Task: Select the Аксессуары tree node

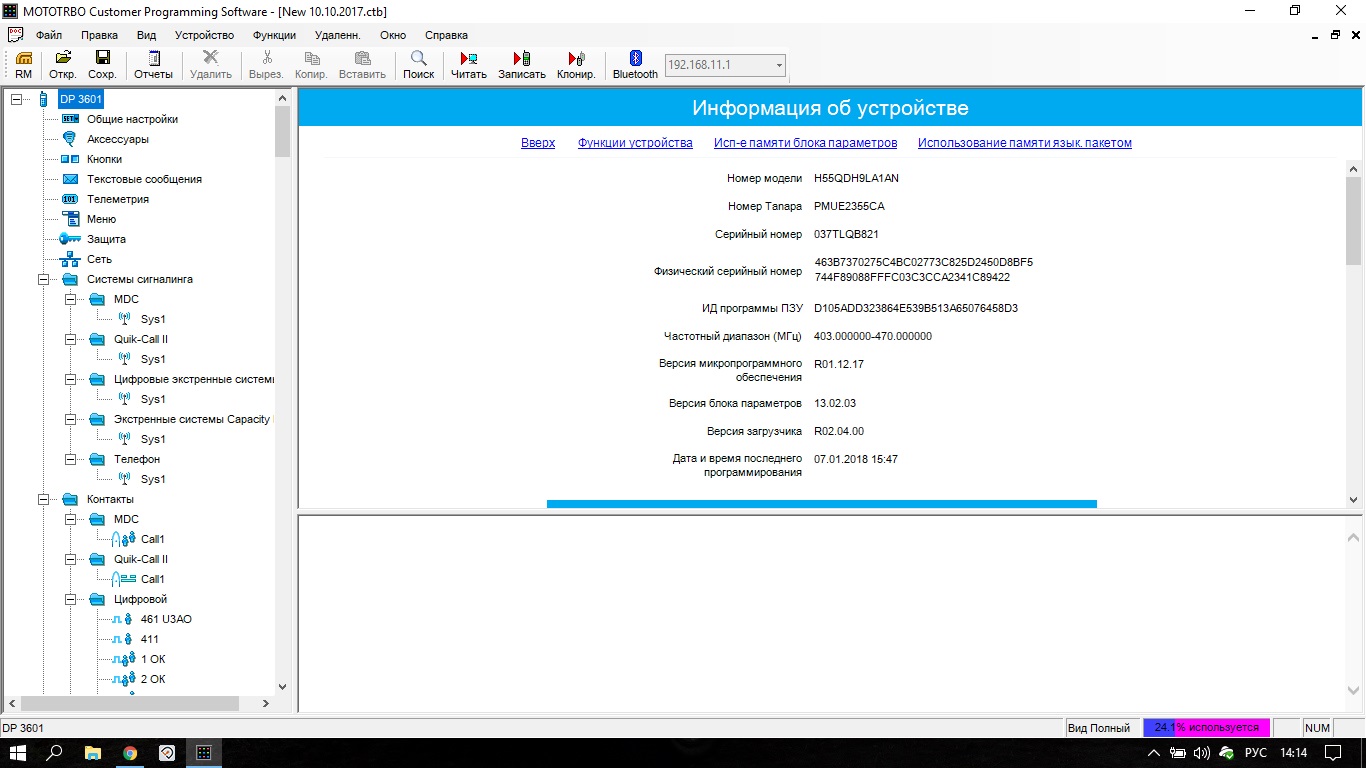Action: 118,139
